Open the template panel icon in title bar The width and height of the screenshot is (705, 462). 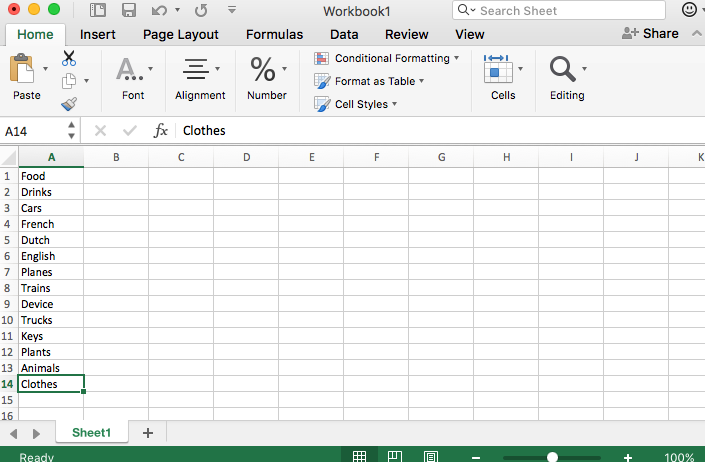[x=98, y=10]
